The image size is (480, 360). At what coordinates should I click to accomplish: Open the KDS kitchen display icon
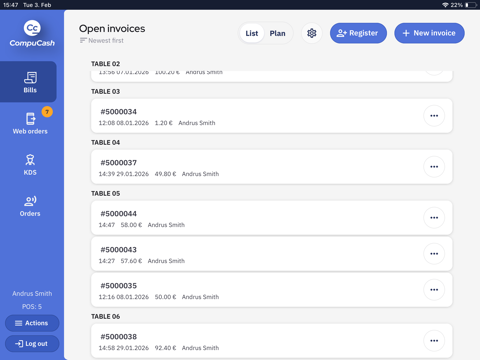[x=30, y=160]
